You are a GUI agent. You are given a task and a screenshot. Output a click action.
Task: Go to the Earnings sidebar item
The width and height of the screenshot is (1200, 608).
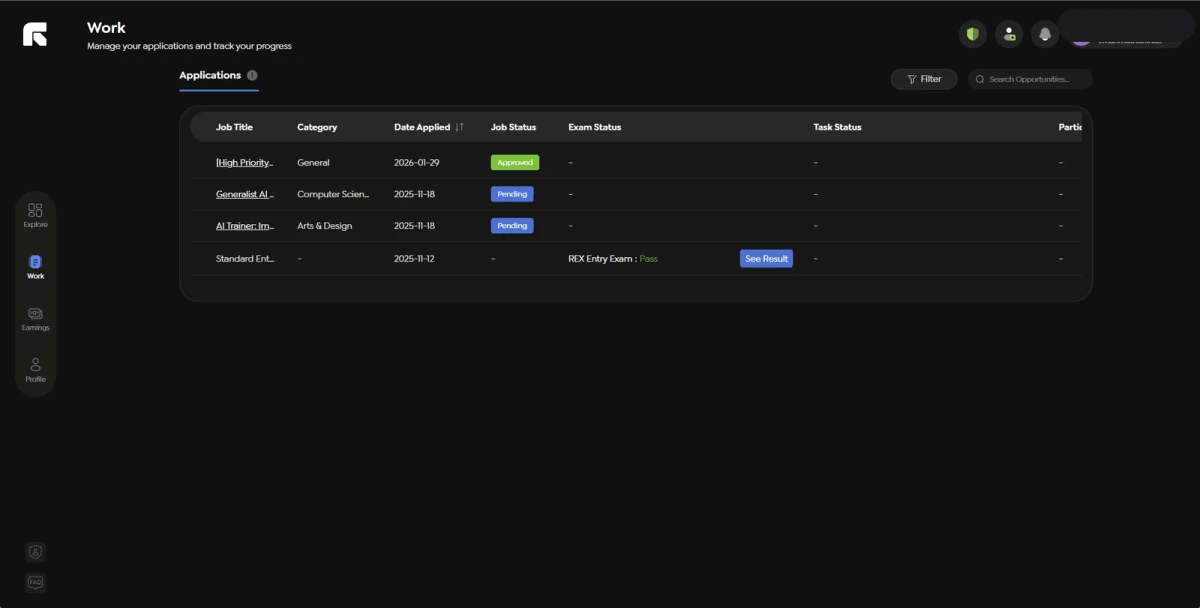coord(35,318)
